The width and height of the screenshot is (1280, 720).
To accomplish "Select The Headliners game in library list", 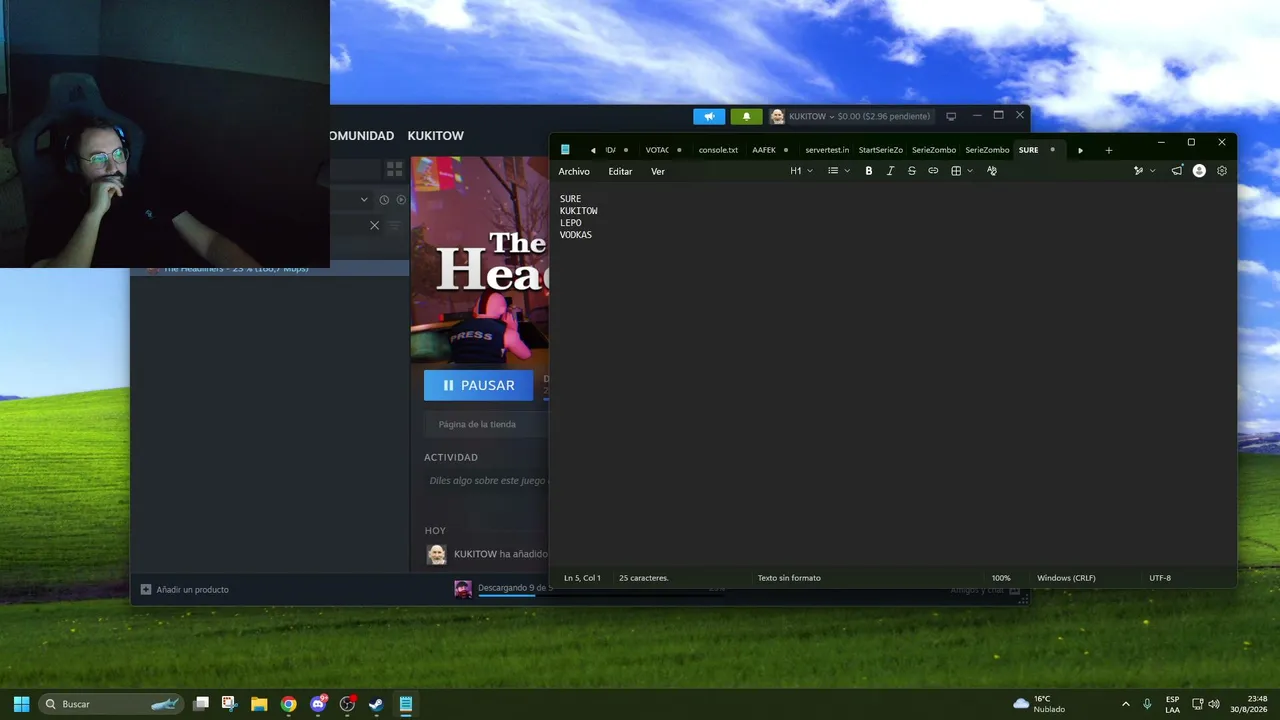I will (x=270, y=268).
